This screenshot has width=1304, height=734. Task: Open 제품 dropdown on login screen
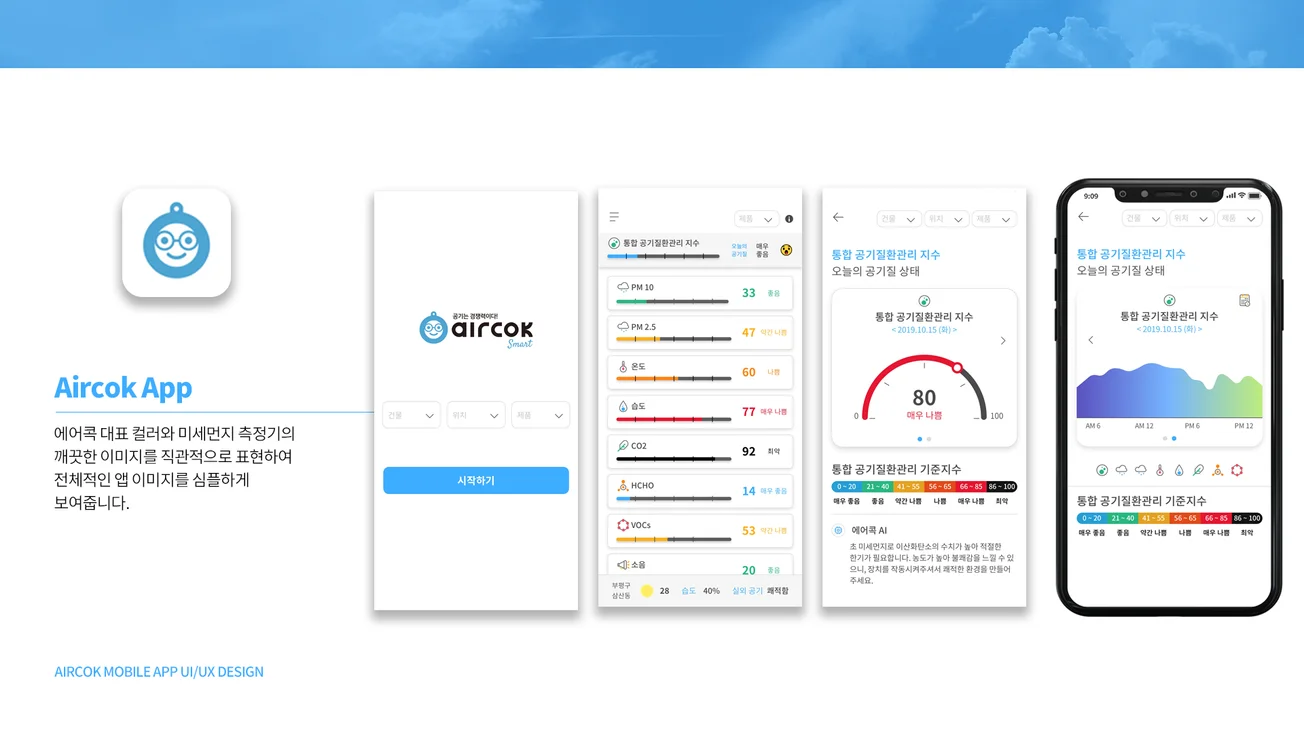pyautogui.click(x=540, y=415)
